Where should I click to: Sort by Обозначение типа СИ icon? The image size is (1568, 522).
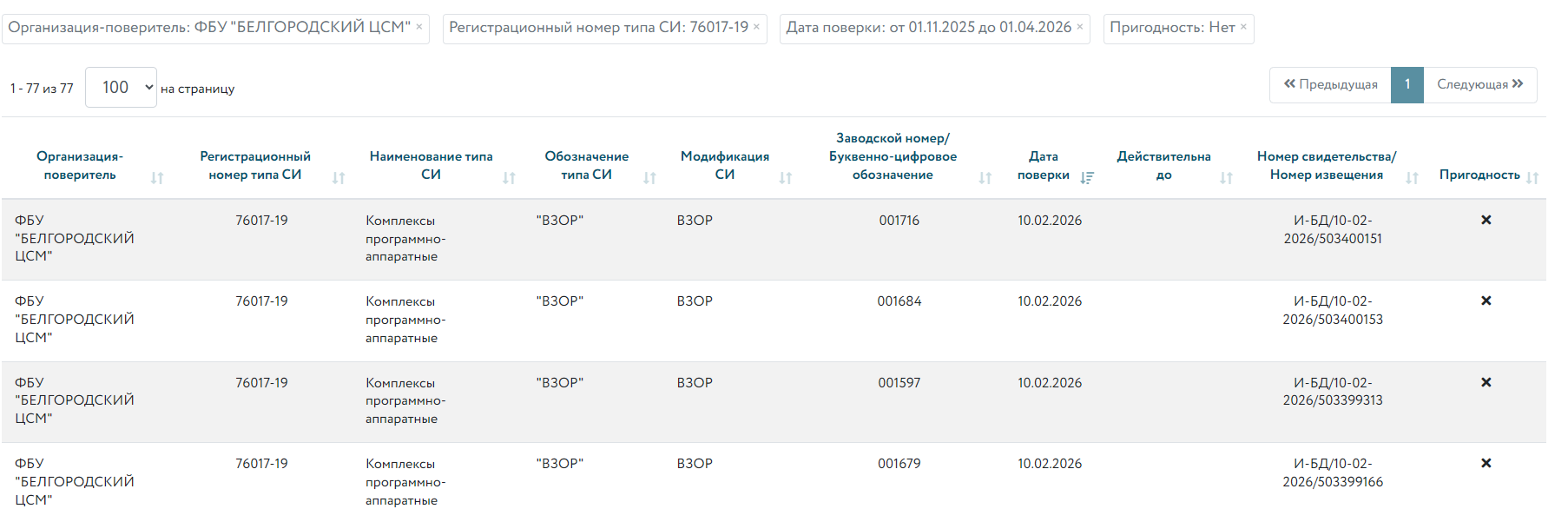(649, 178)
